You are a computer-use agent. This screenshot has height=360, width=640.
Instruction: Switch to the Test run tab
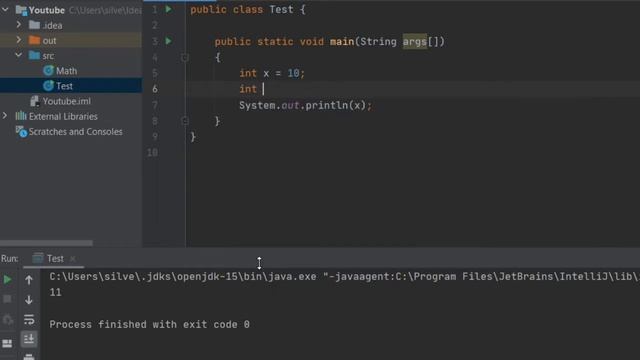point(55,258)
